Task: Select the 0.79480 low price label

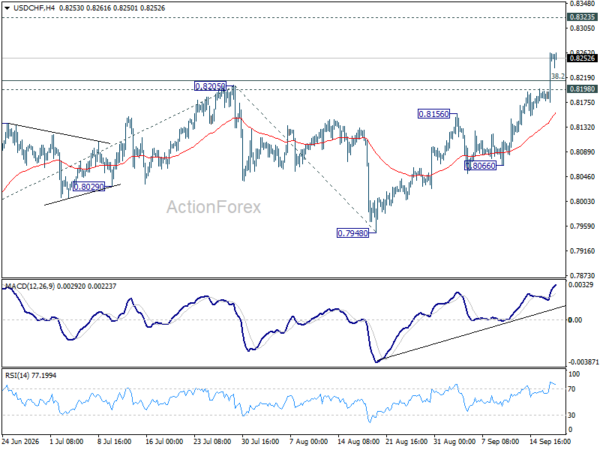Action: pyautogui.click(x=353, y=233)
